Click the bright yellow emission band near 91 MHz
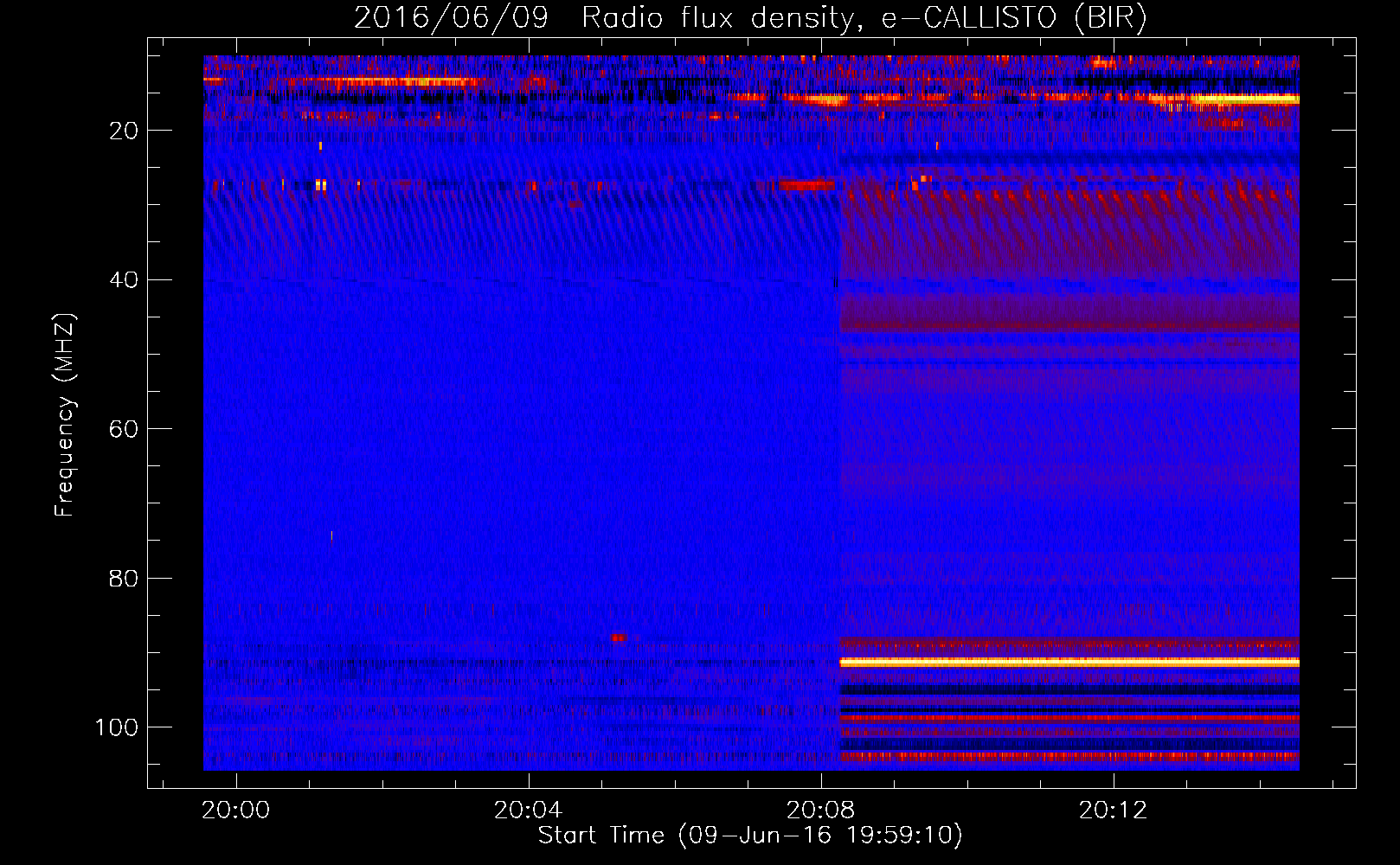Image resolution: width=1400 pixels, height=865 pixels. 1069,663
